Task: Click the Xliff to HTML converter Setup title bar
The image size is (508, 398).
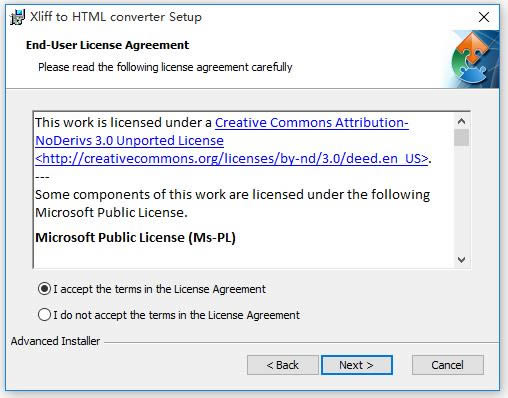Action: (233, 17)
